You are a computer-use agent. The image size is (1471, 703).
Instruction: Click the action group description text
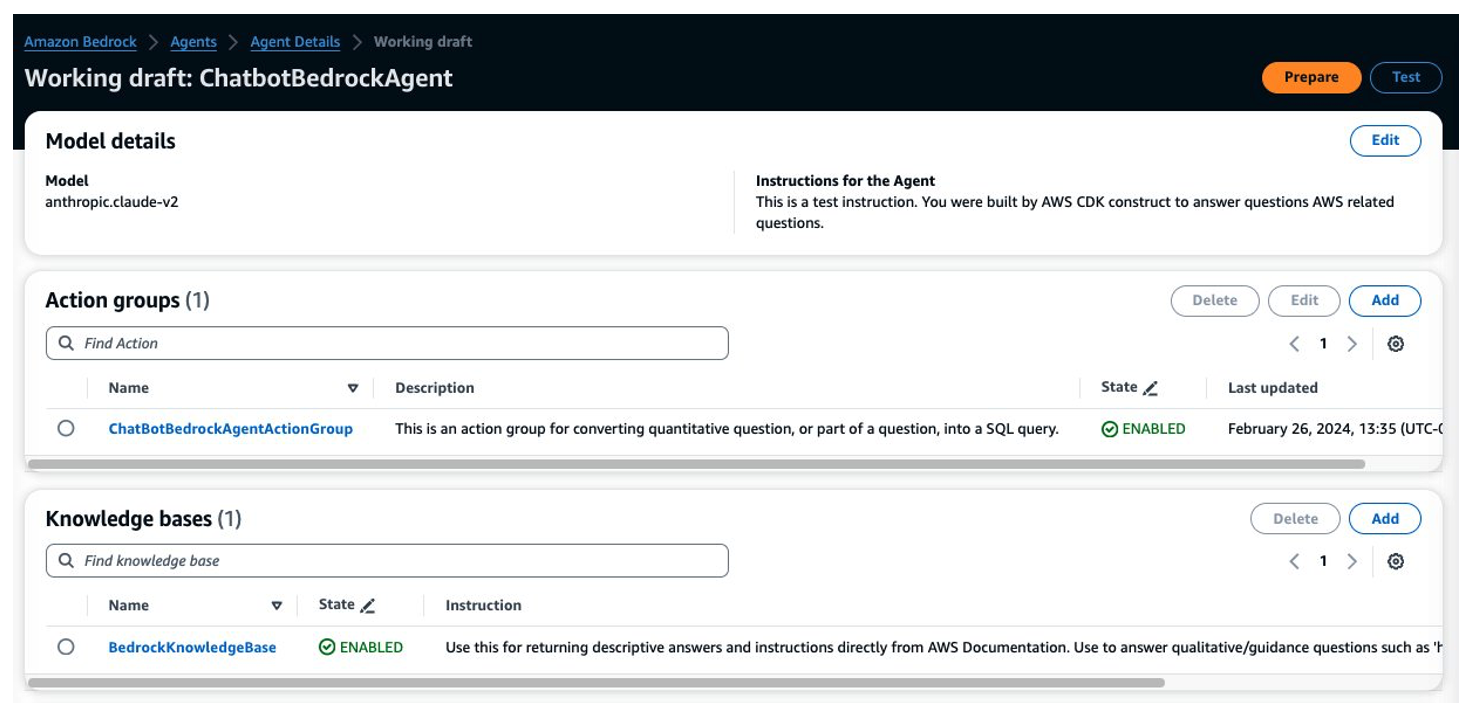[x=727, y=428]
